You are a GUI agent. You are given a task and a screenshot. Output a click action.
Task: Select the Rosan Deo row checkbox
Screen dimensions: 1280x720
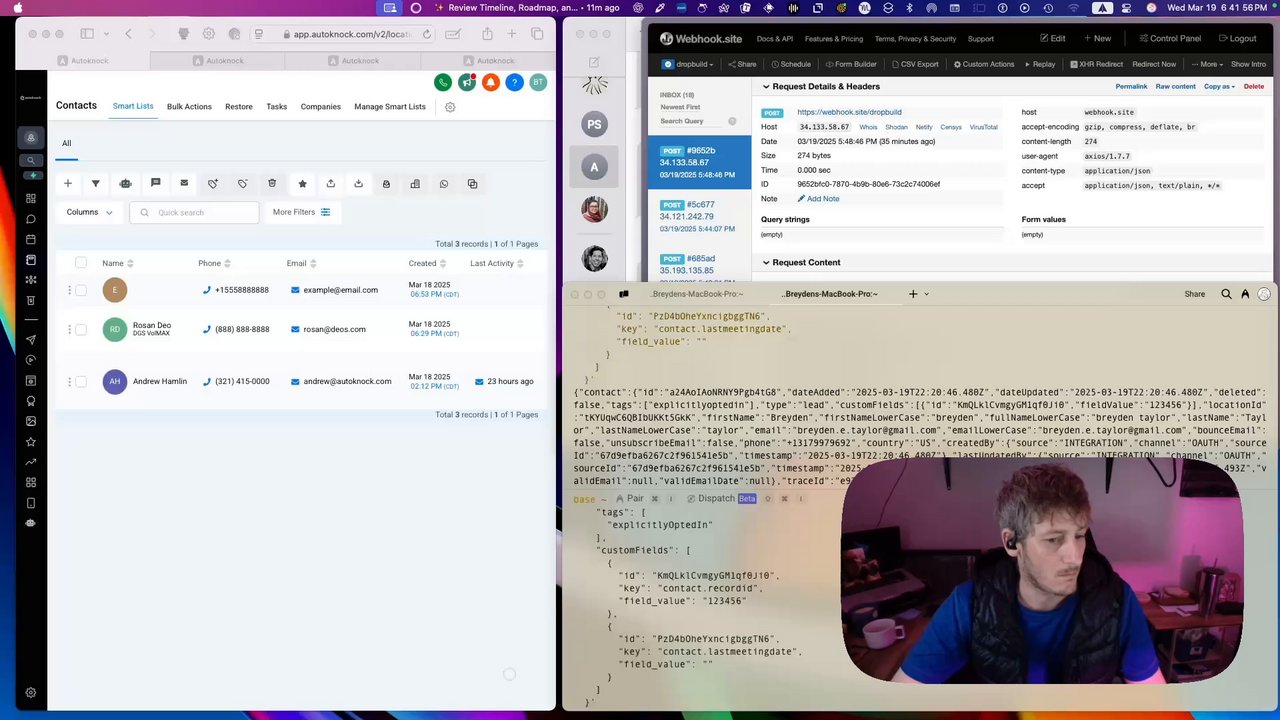point(81,329)
